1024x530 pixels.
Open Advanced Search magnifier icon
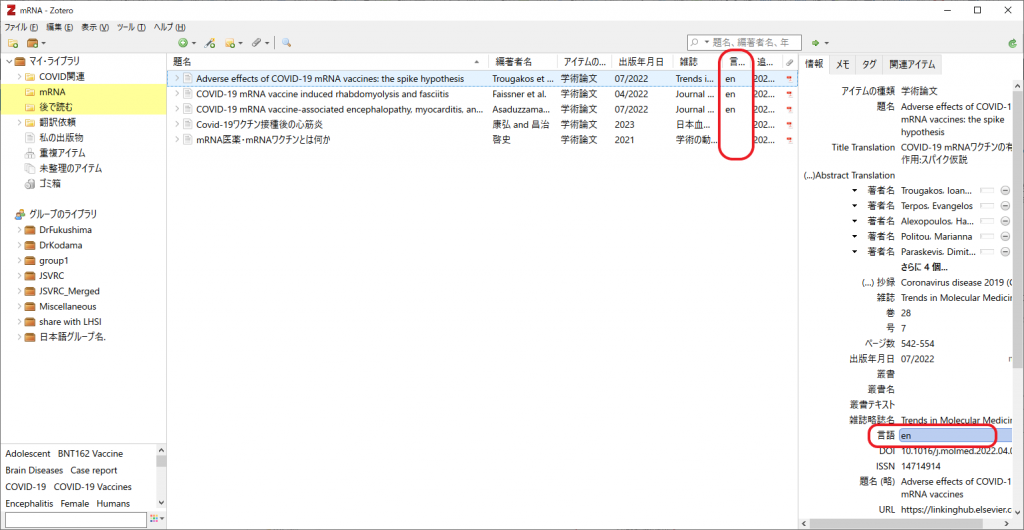click(286, 43)
